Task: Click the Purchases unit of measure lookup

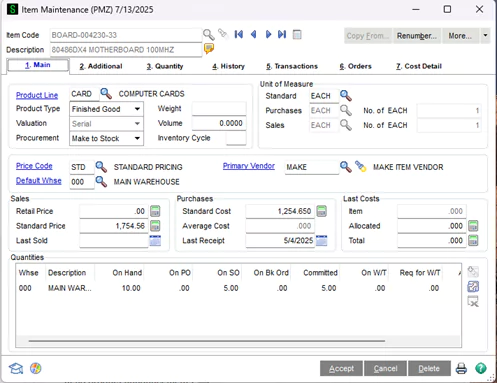Action: point(346,110)
